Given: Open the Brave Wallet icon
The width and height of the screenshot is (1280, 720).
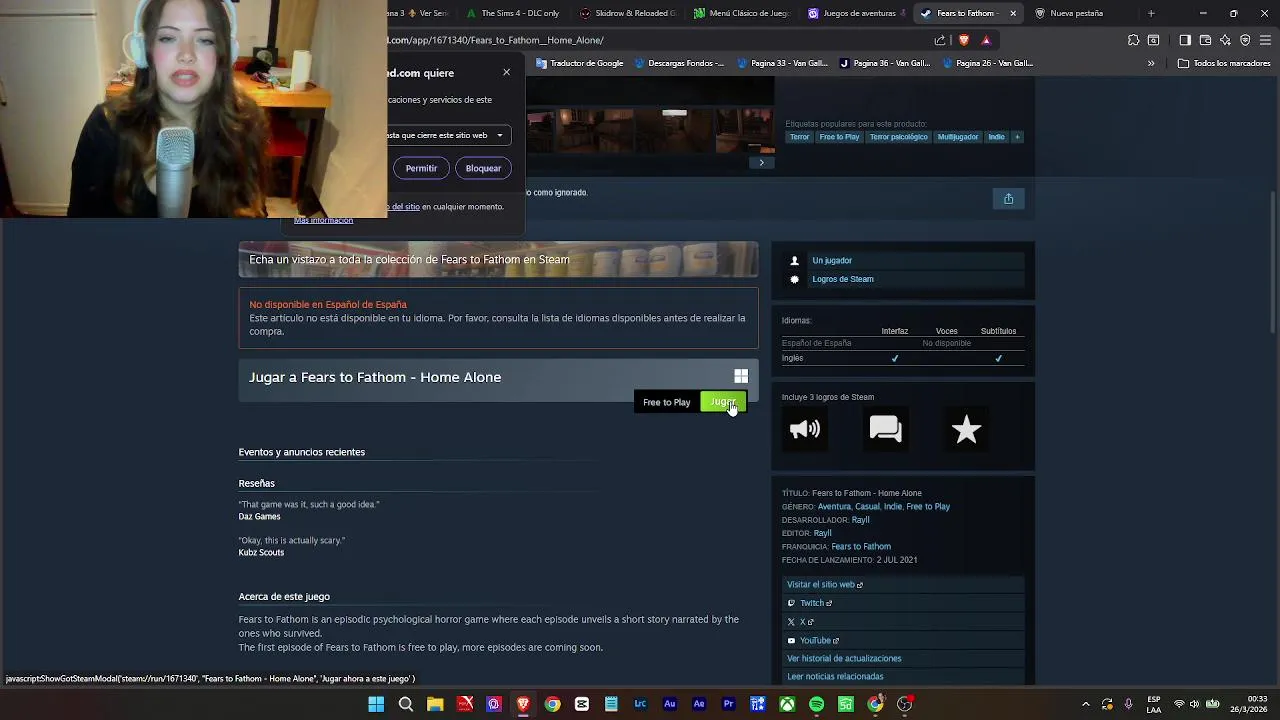Looking at the screenshot, I should (x=1205, y=40).
